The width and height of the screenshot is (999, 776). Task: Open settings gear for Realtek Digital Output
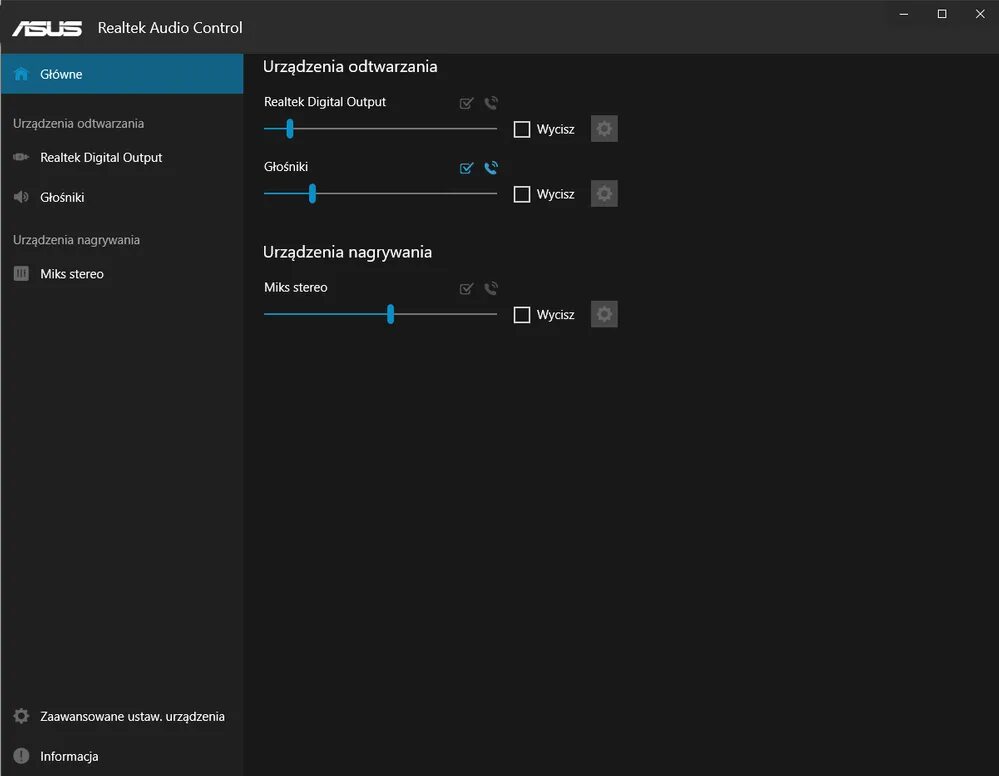[x=604, y=129]
